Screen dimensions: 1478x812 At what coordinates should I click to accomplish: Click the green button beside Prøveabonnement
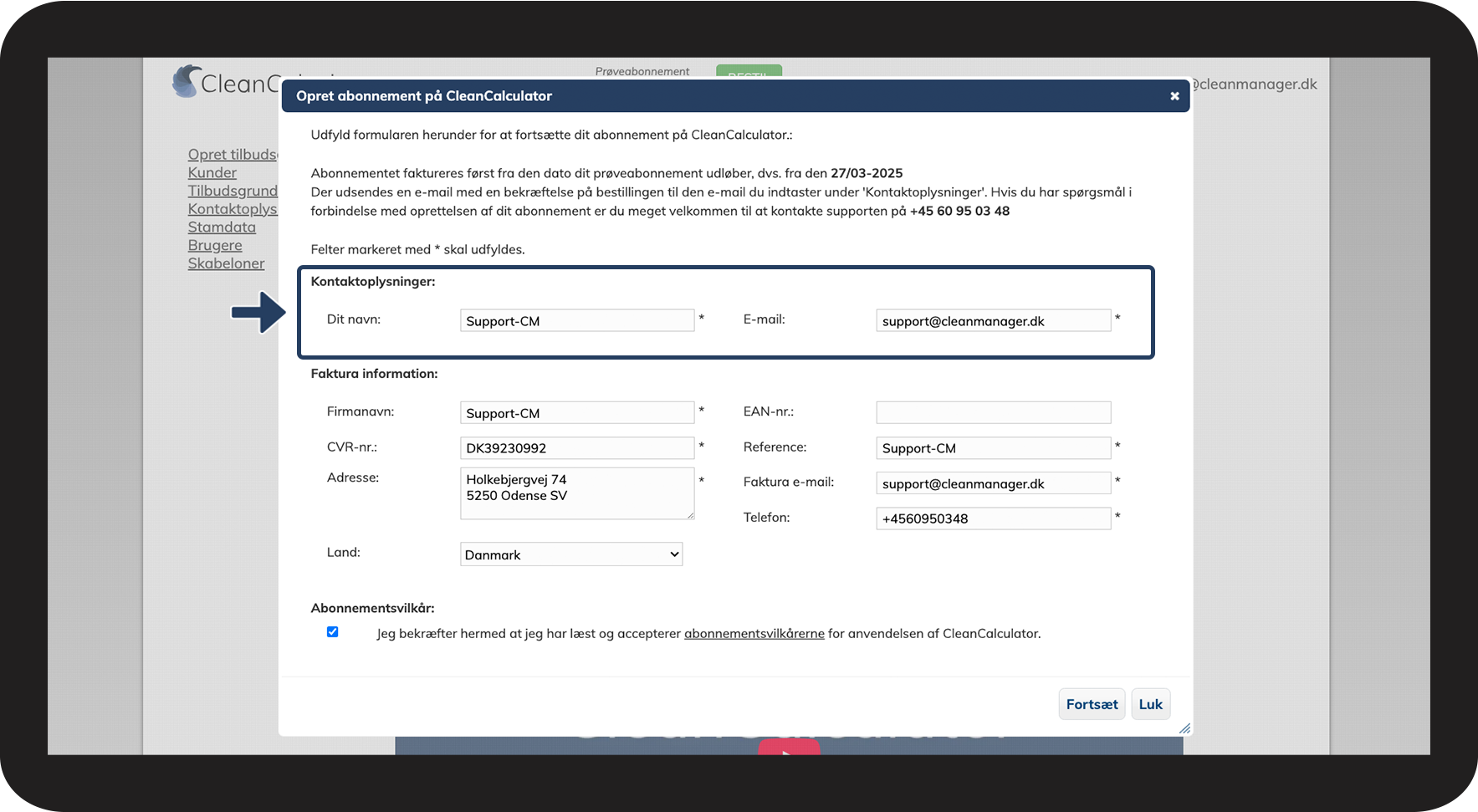coord(749,72)
